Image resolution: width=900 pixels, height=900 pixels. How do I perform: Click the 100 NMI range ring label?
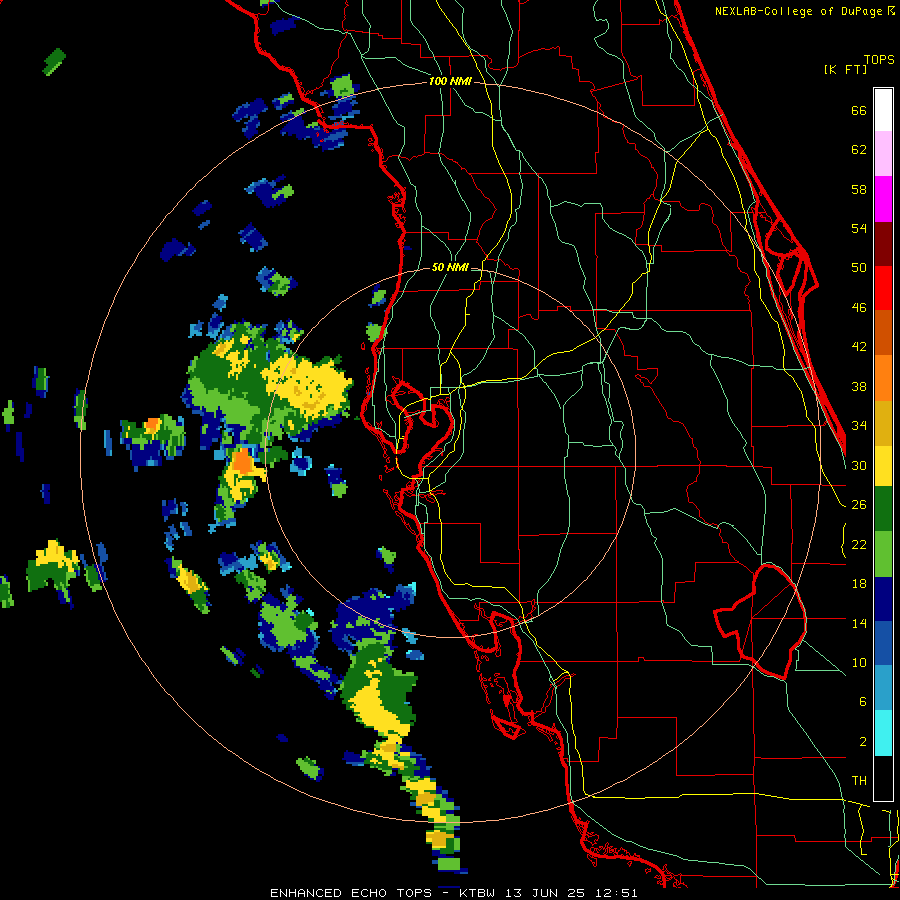tap(450, 82)
